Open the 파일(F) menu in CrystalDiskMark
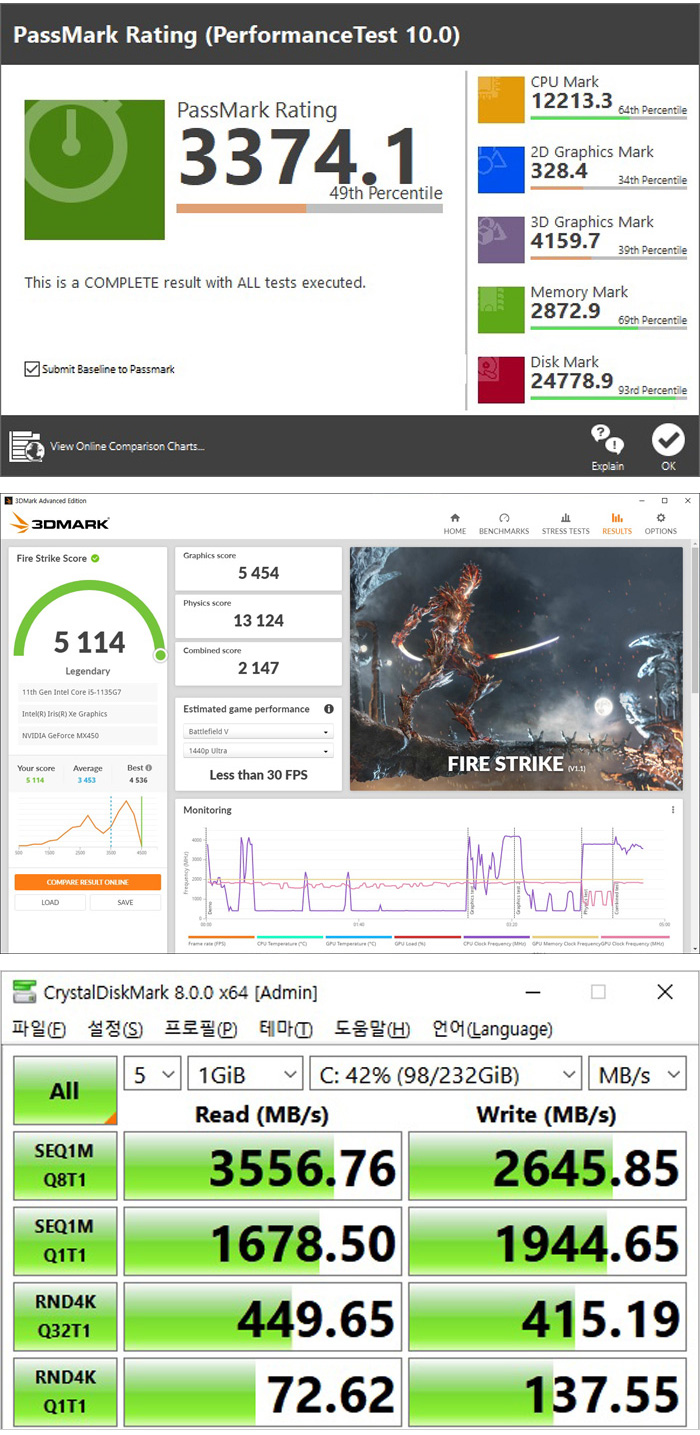Viewport: 700px width, 1435px height. 39,1028
